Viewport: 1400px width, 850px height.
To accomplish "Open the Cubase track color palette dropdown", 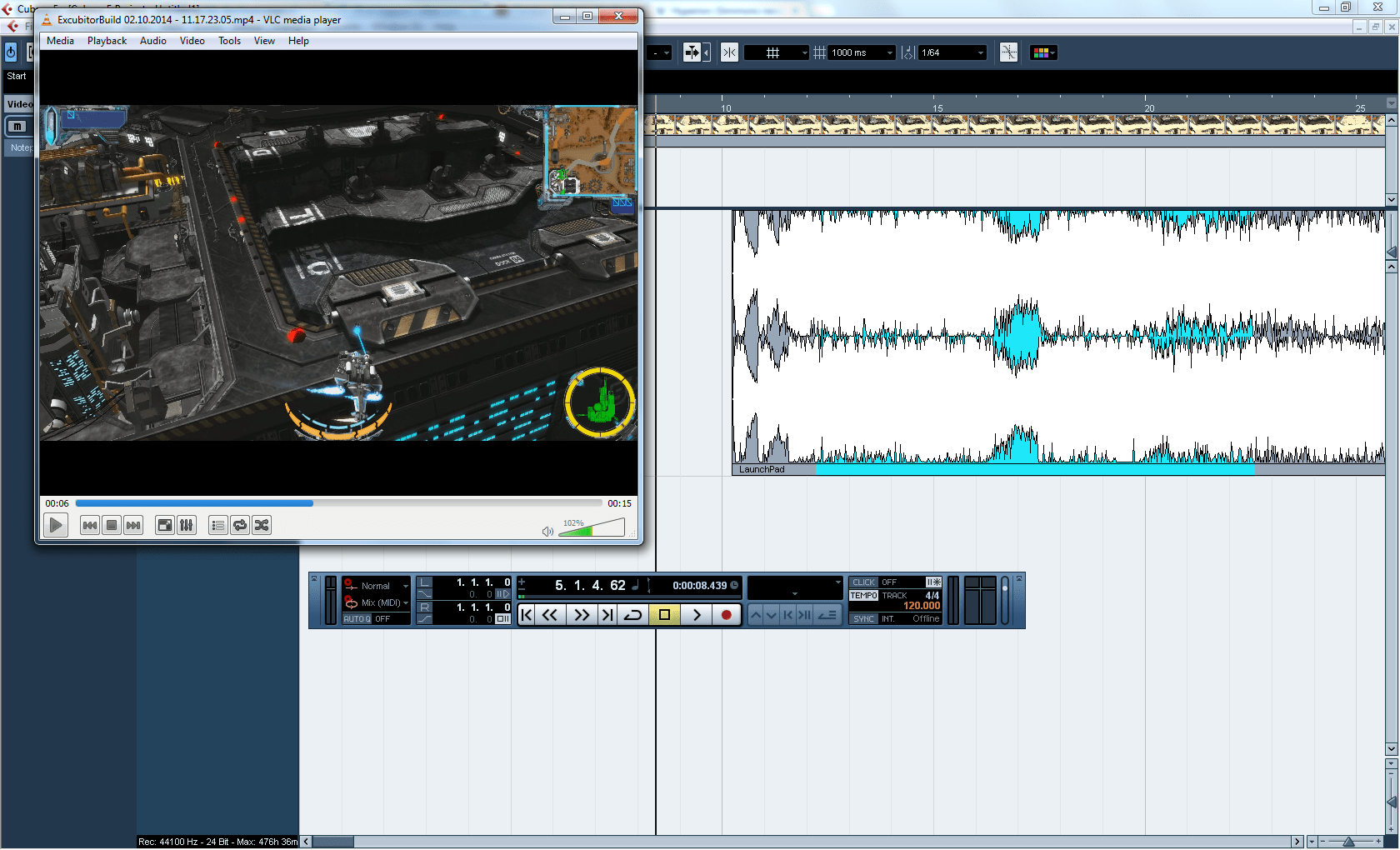I will pos(1044,52).
